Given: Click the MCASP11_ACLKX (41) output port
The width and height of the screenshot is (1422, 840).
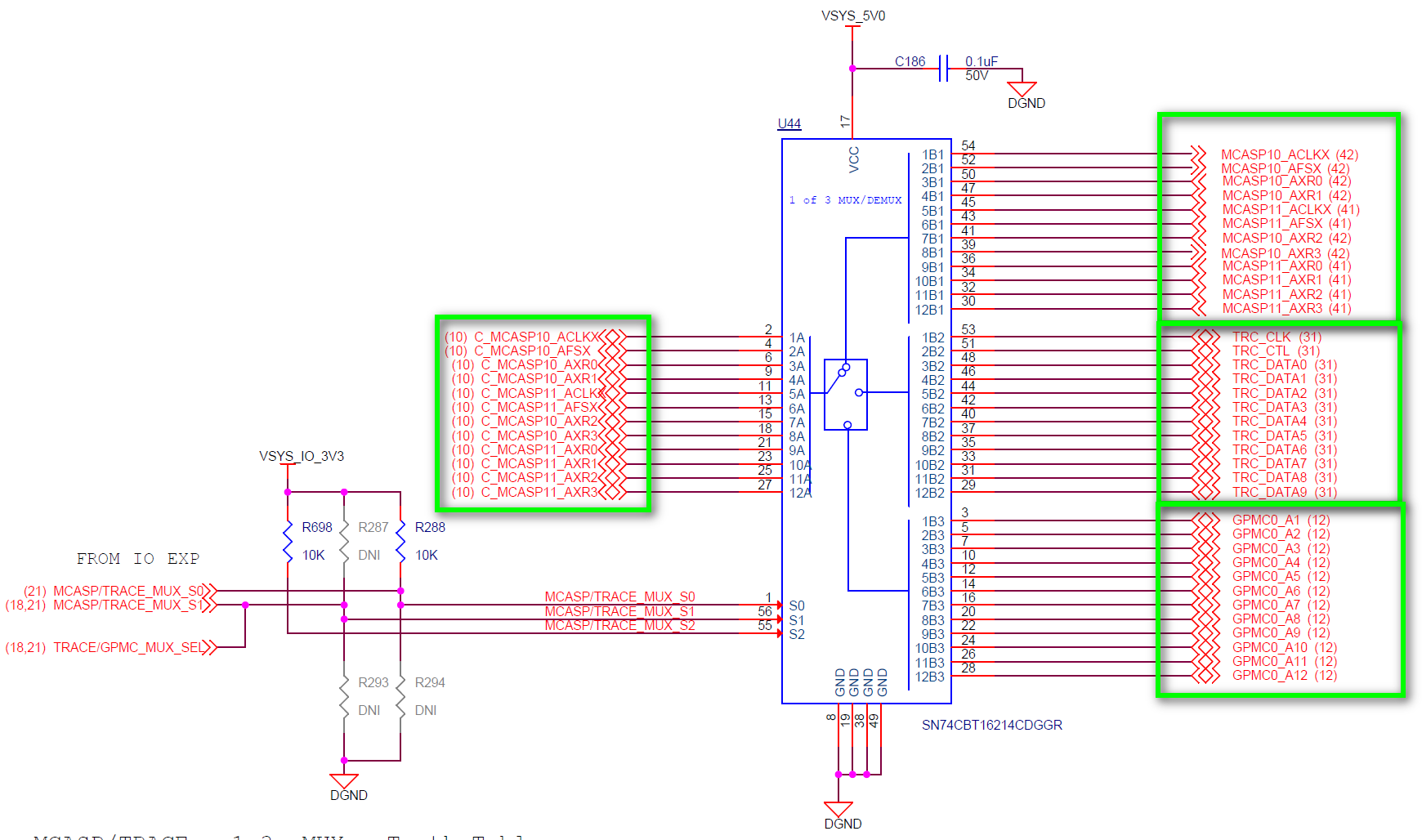Looking at the screenshot, I should click(1276, 209).
